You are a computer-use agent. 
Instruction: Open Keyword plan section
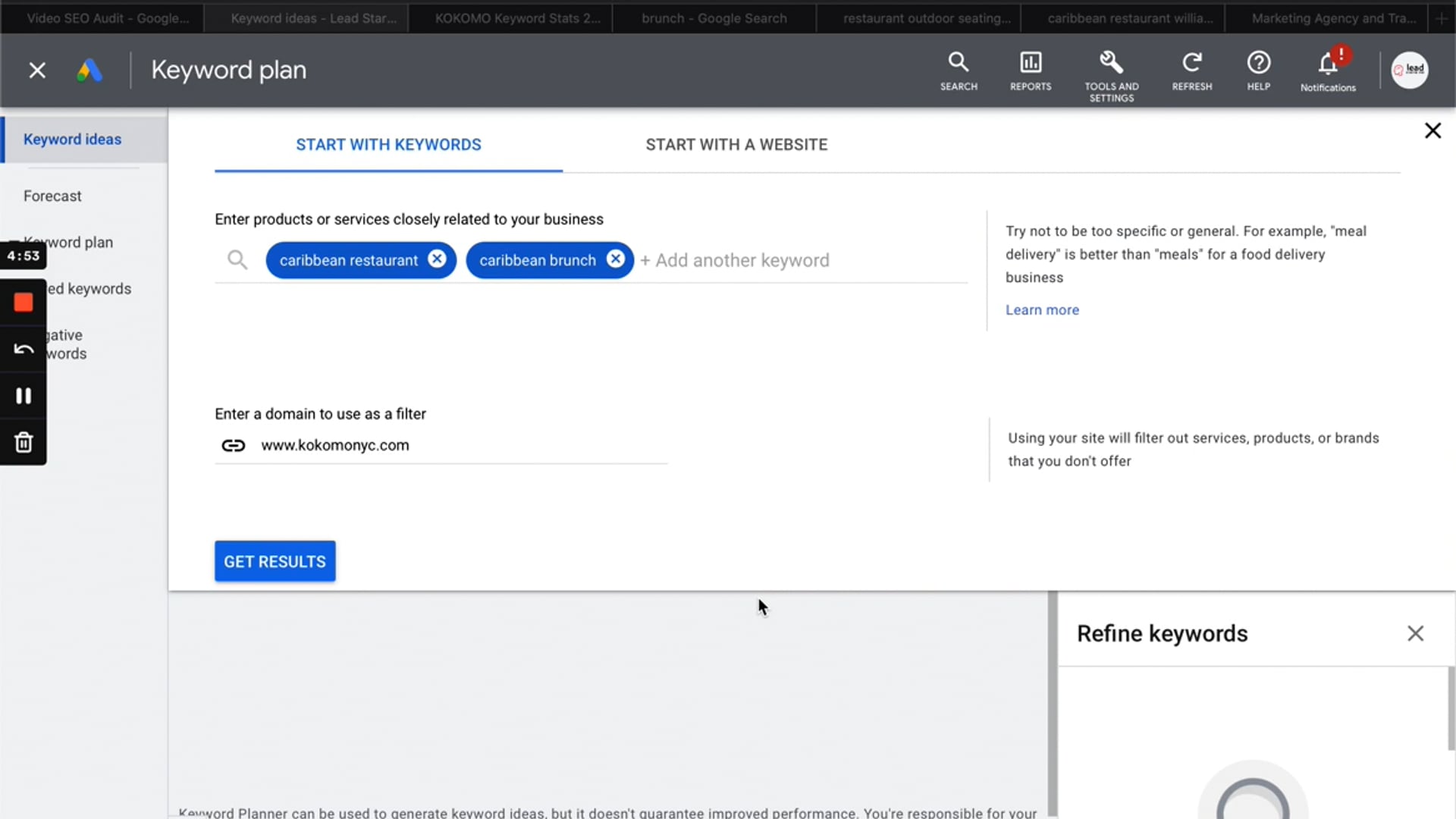coord(68,241)
